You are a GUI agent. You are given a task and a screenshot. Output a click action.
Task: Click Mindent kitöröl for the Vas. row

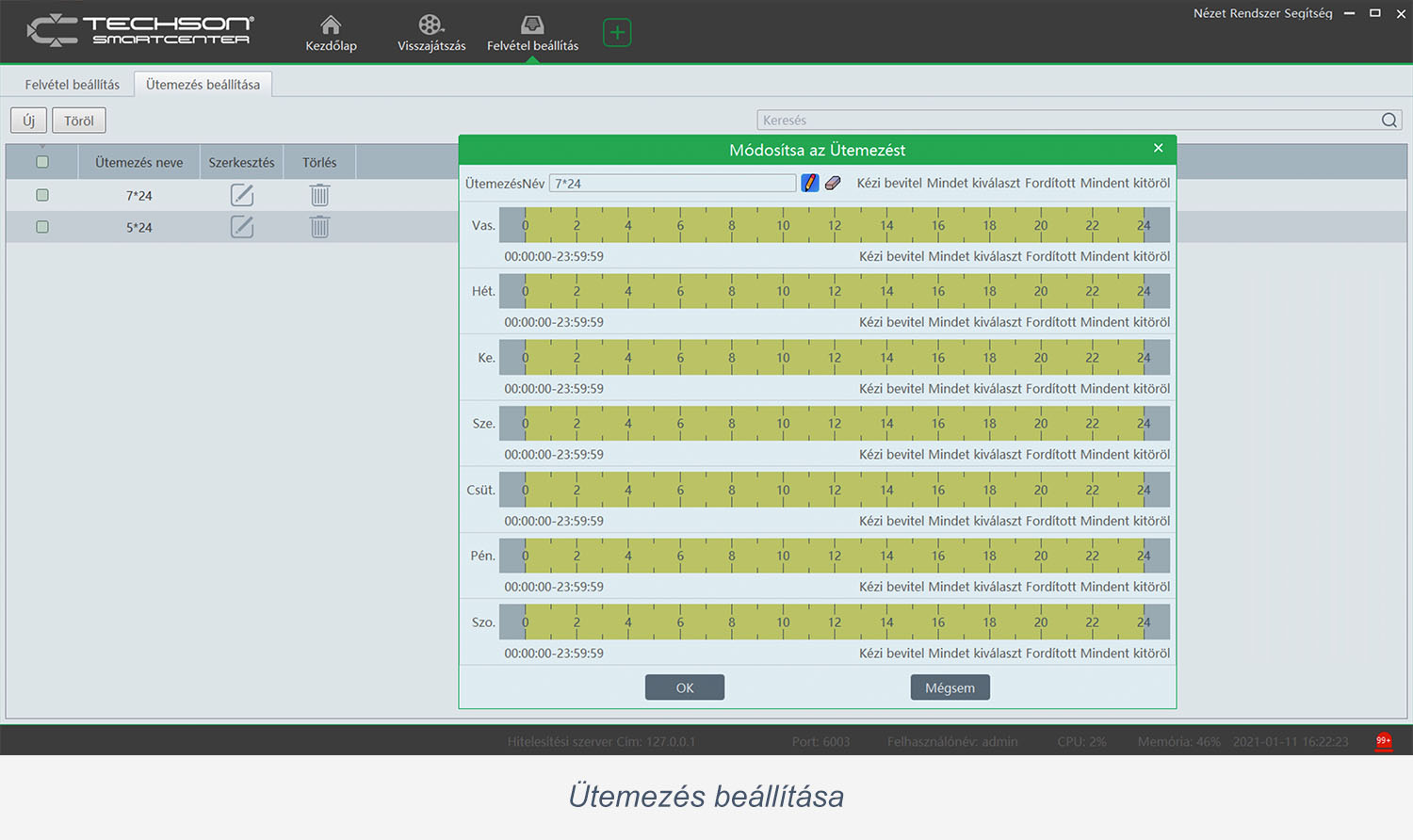tap(1125, 256)
